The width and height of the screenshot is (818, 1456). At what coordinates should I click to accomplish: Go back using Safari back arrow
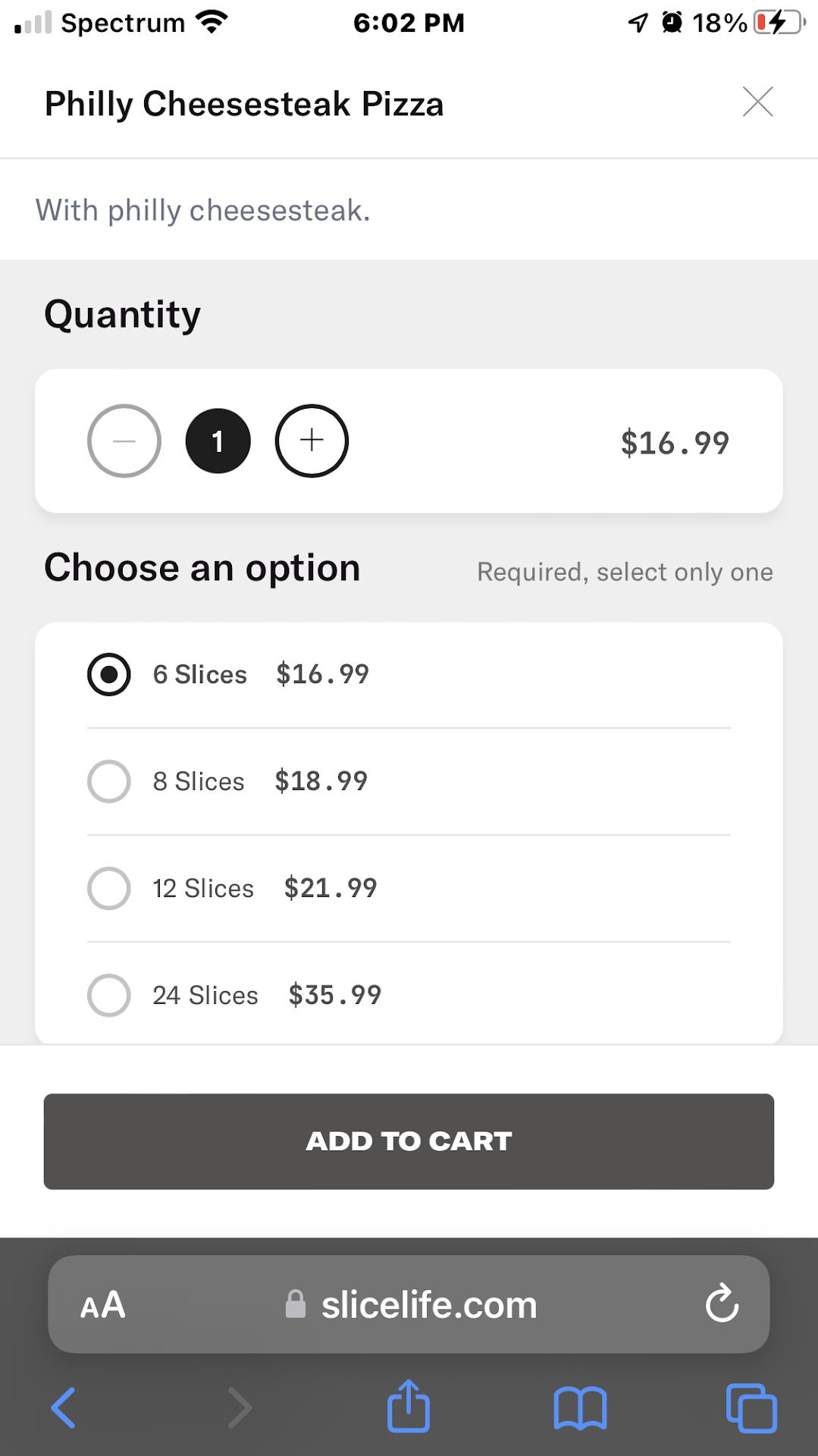[64, 1408]
